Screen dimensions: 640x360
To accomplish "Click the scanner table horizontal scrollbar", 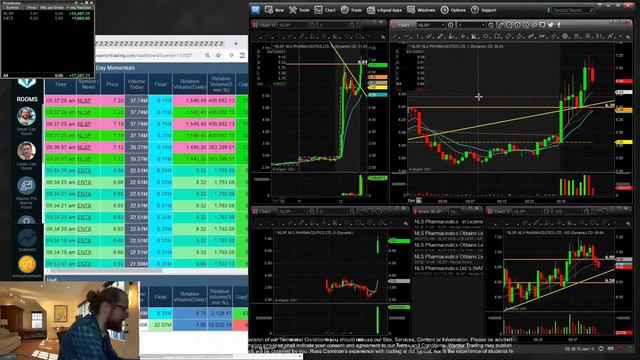I will [x=106, y=270].
